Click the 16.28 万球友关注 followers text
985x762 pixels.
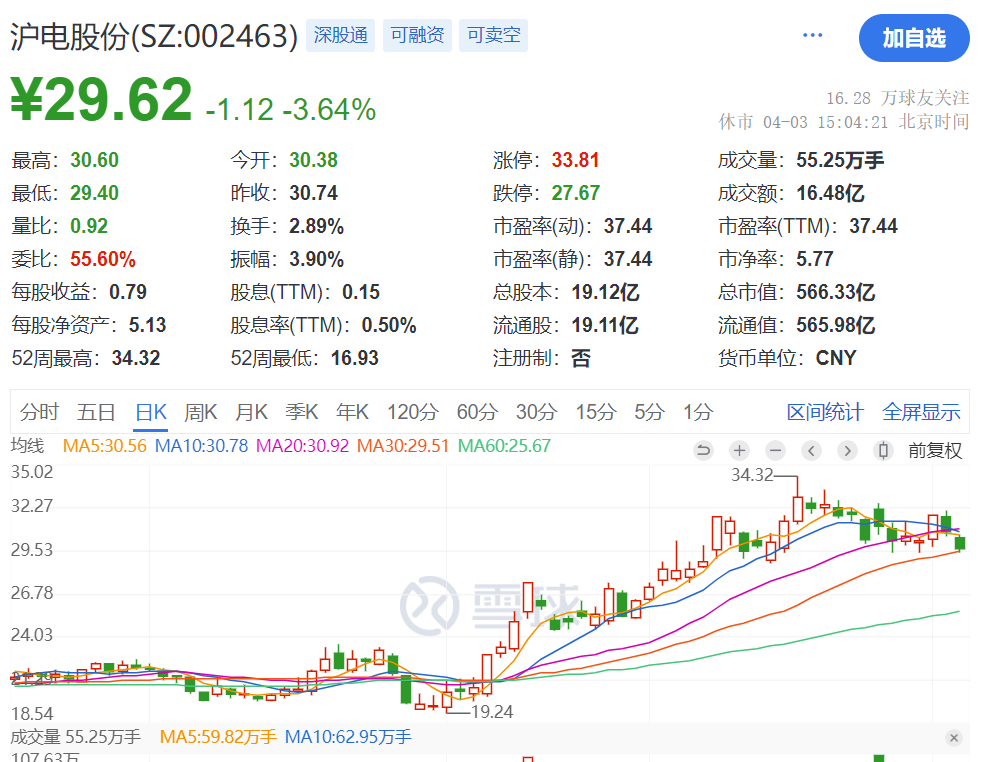pyautogui.click(x=898, y=98)
